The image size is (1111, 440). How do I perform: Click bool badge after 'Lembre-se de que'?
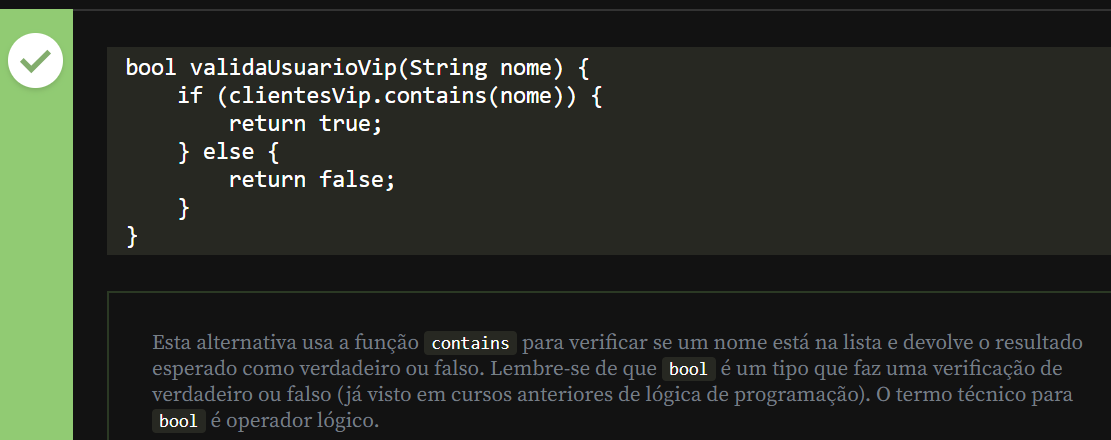click(x=688, y=369)
